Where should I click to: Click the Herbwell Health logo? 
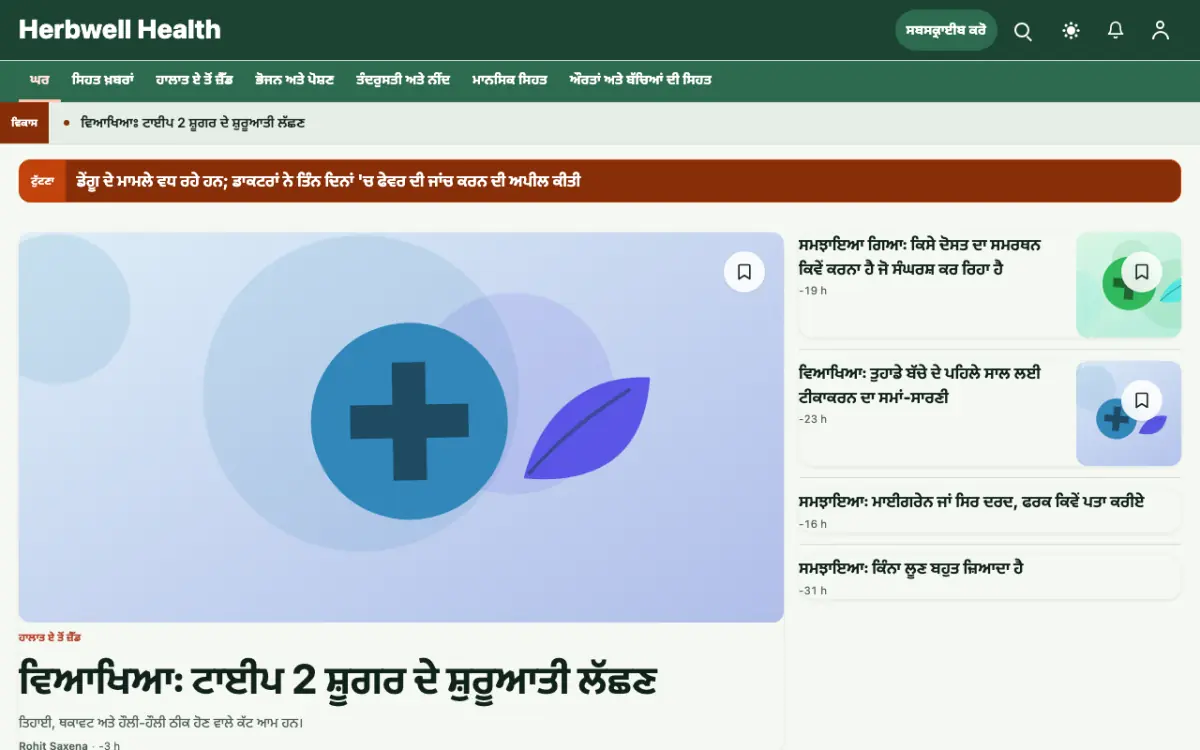pos(120,30)
